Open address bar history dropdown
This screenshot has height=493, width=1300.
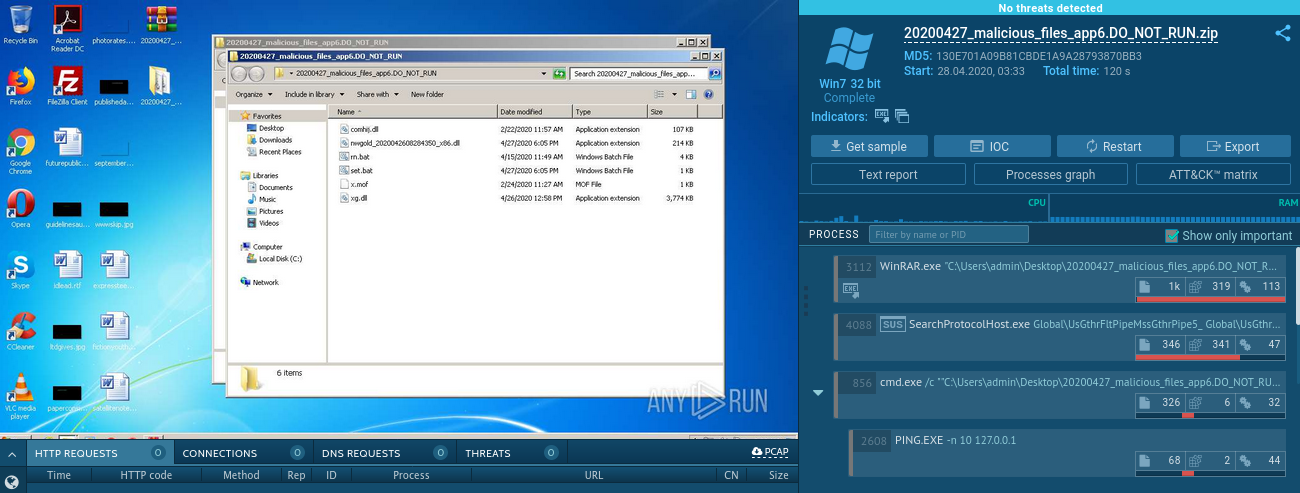(544, 74)
